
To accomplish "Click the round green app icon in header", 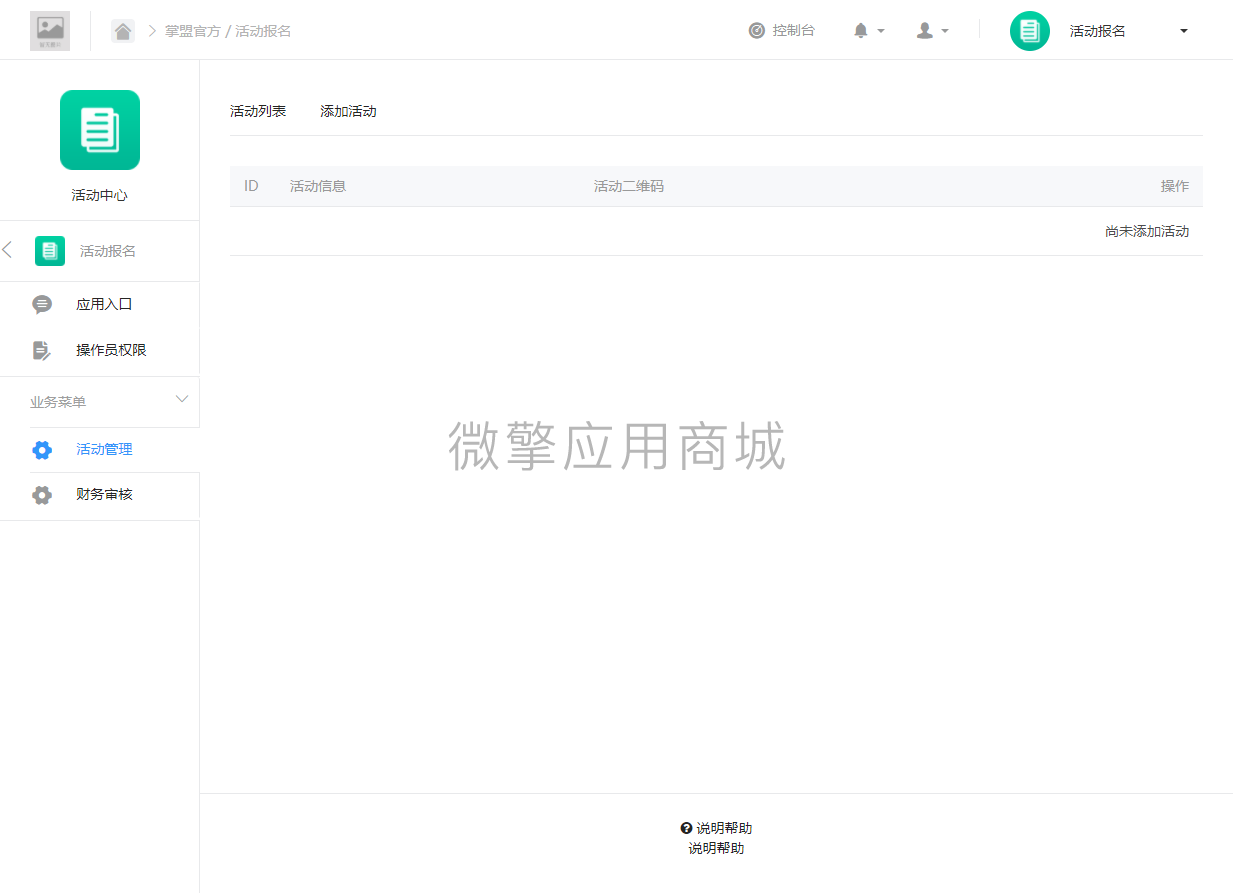I will (x=1030, y=31).
